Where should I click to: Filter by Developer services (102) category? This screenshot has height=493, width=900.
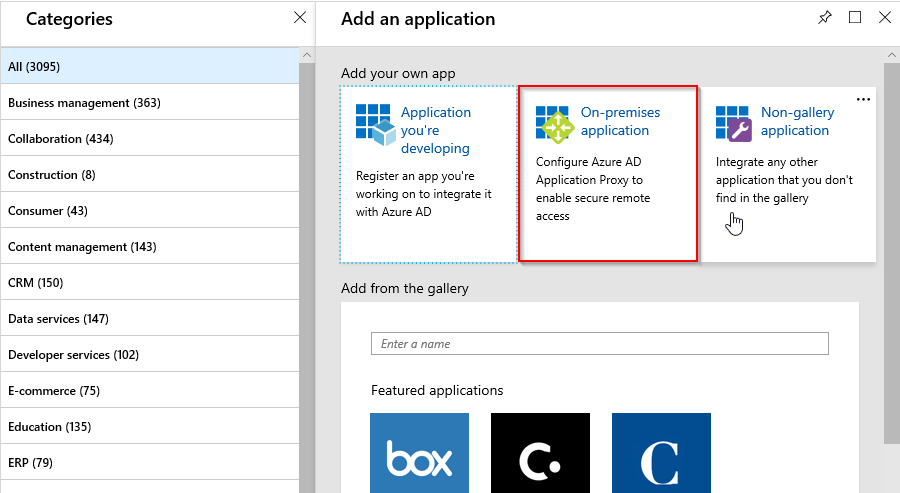(x=149, y=355)
